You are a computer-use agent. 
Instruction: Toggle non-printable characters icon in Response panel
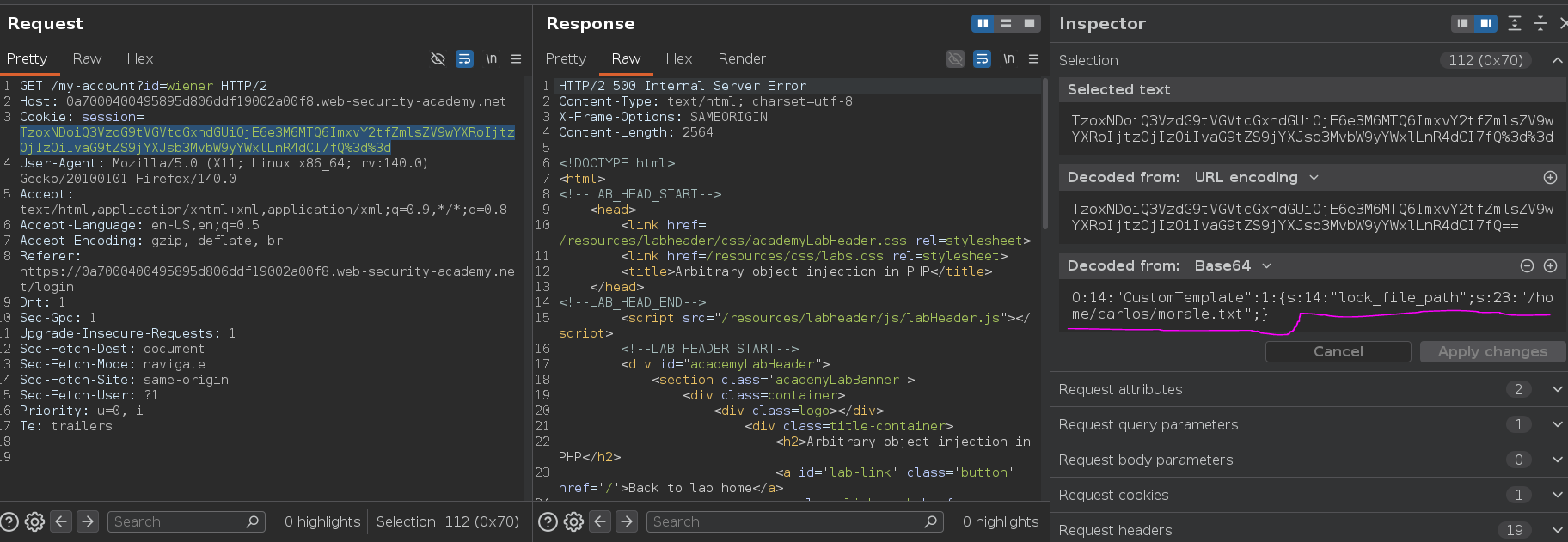[x=955, y=58]
